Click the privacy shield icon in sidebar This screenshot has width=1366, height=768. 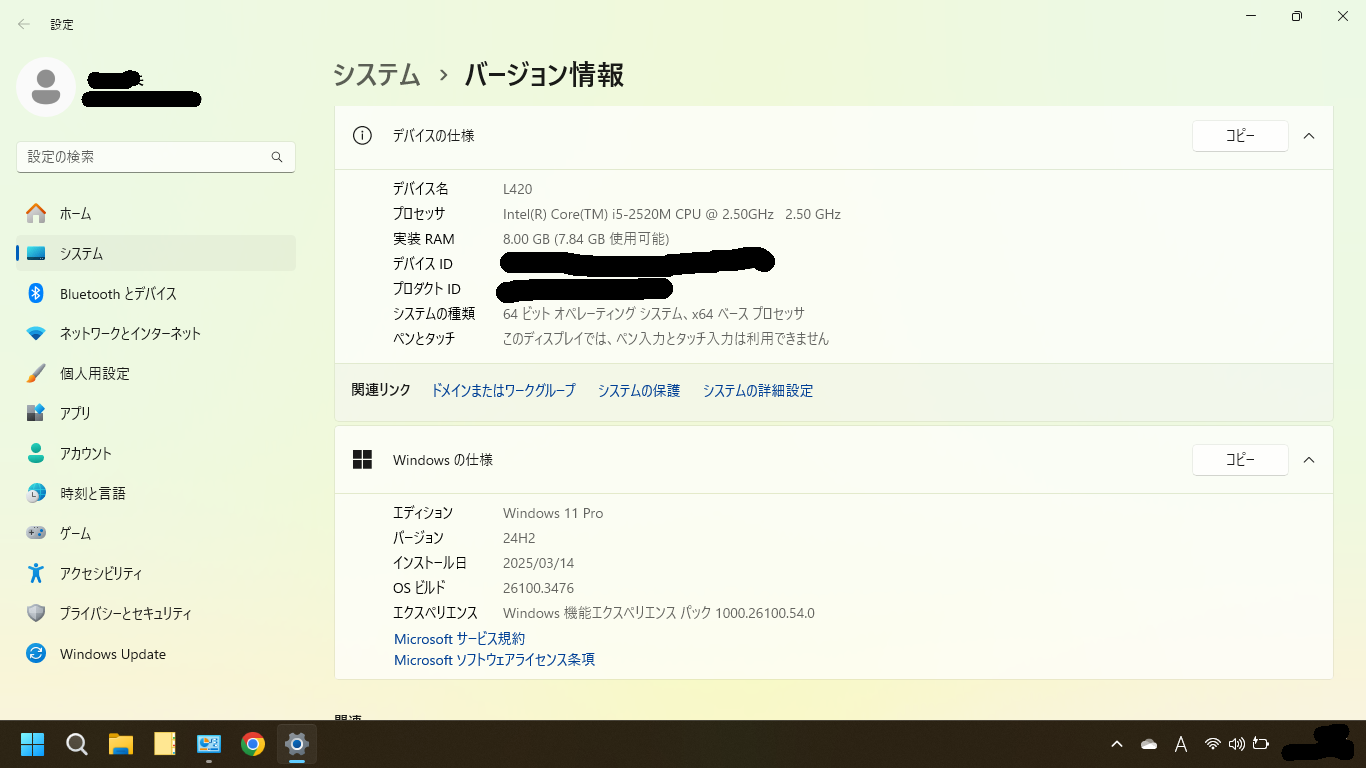click(x=36, y=613)
